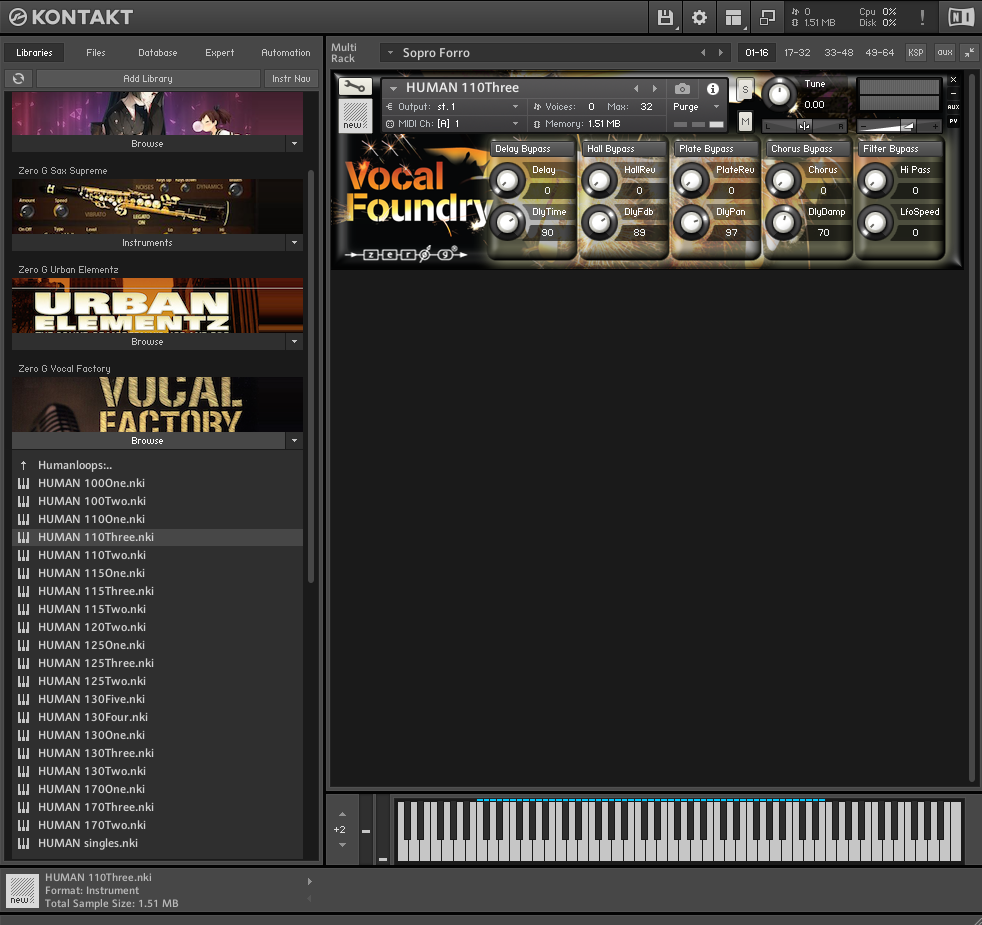Click the instrument's new icon thumbnail
This screenshot has width=982, height=925.
pos(354,115)
